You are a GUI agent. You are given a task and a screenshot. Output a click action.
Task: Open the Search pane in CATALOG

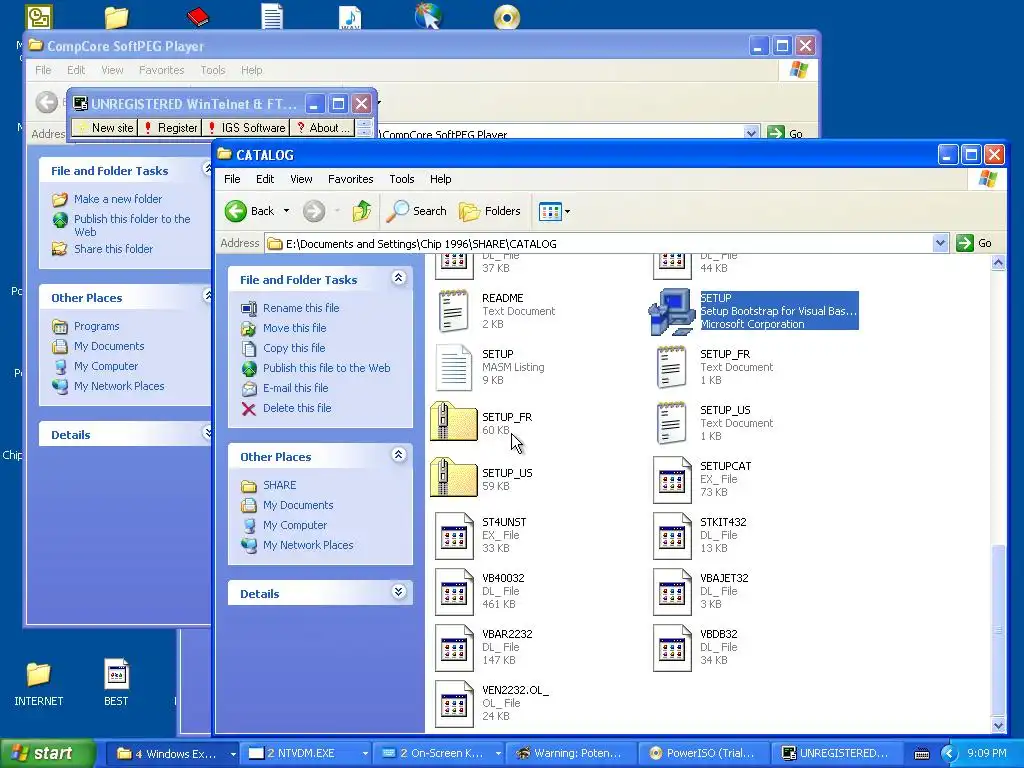pos(416,211)
